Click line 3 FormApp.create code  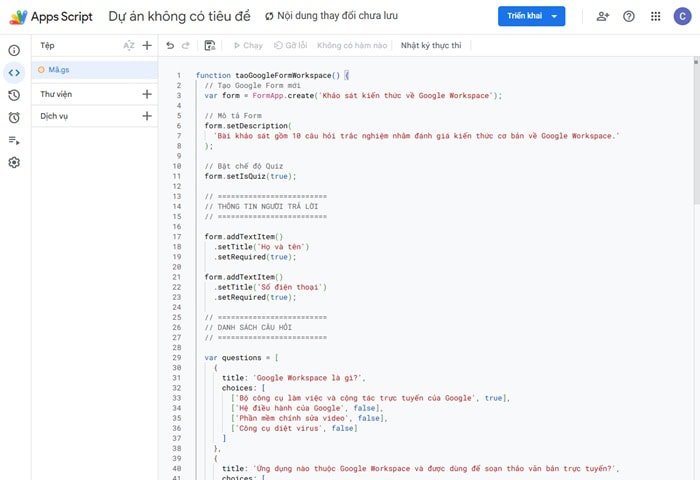pyautogui.click(x=353, y=96)
